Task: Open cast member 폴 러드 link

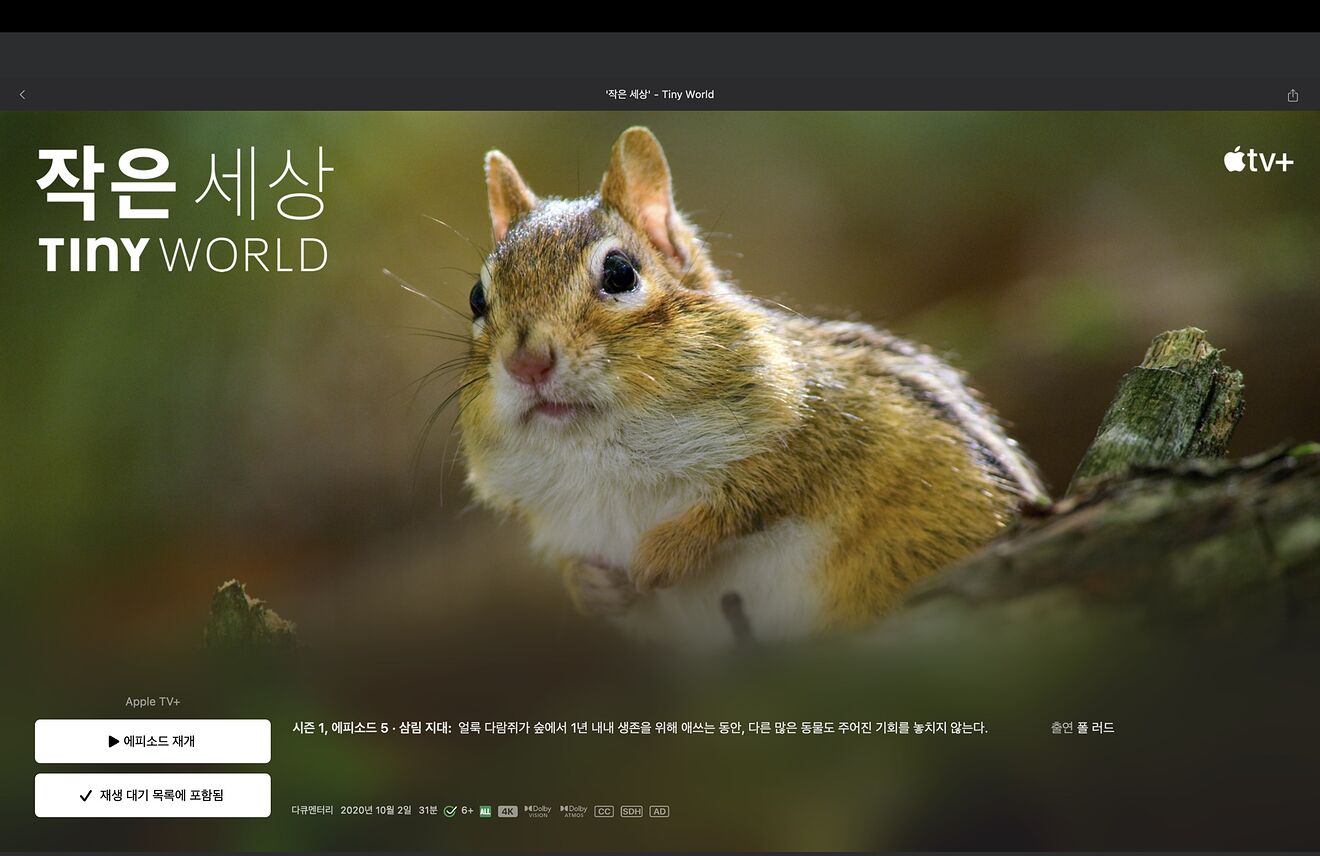Action: pos(1096,728)
